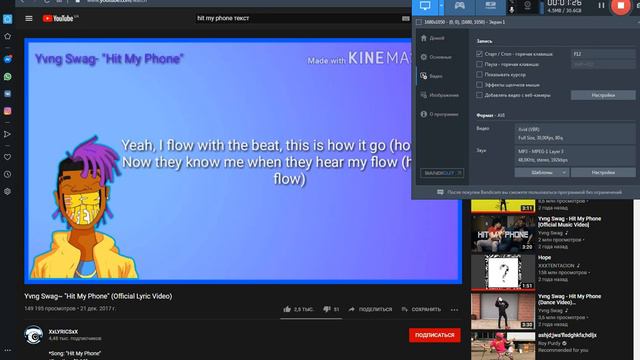Open the sidebar player flow arrow icon
Viewport: 640px width, 360px height.
(x=8, y=134)
